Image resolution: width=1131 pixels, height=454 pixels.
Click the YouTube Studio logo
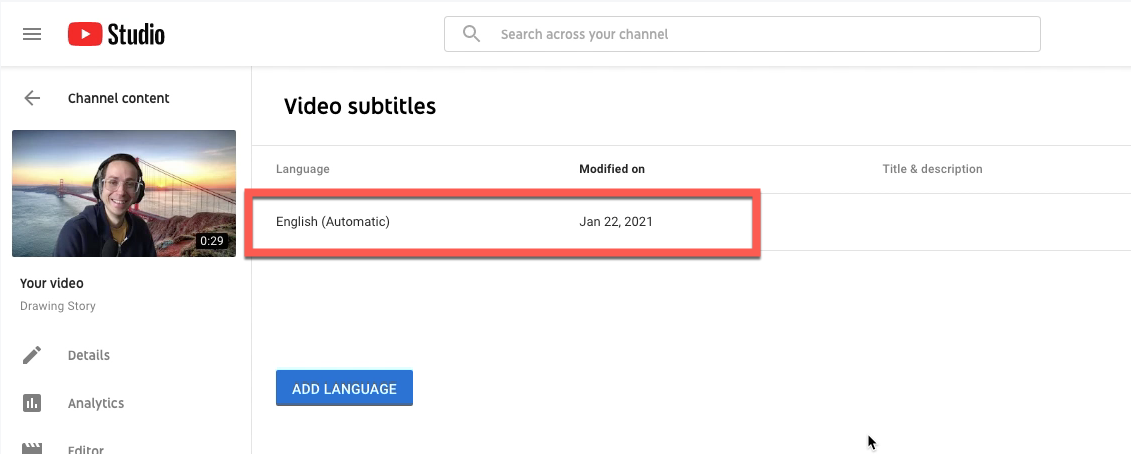[116, 34]
